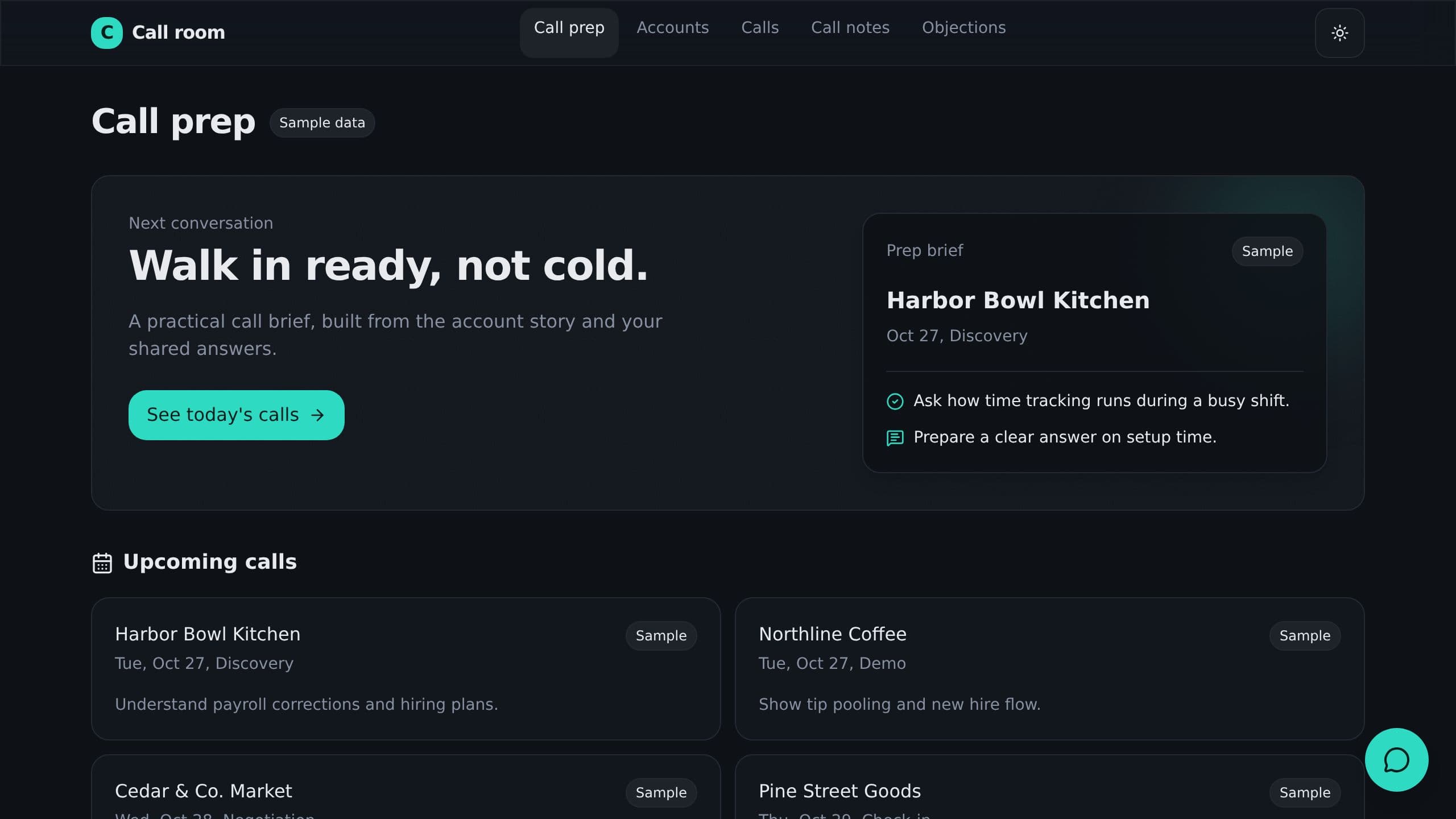Click 'Ask how time tracking runs' tip

tap(1101, 401)
